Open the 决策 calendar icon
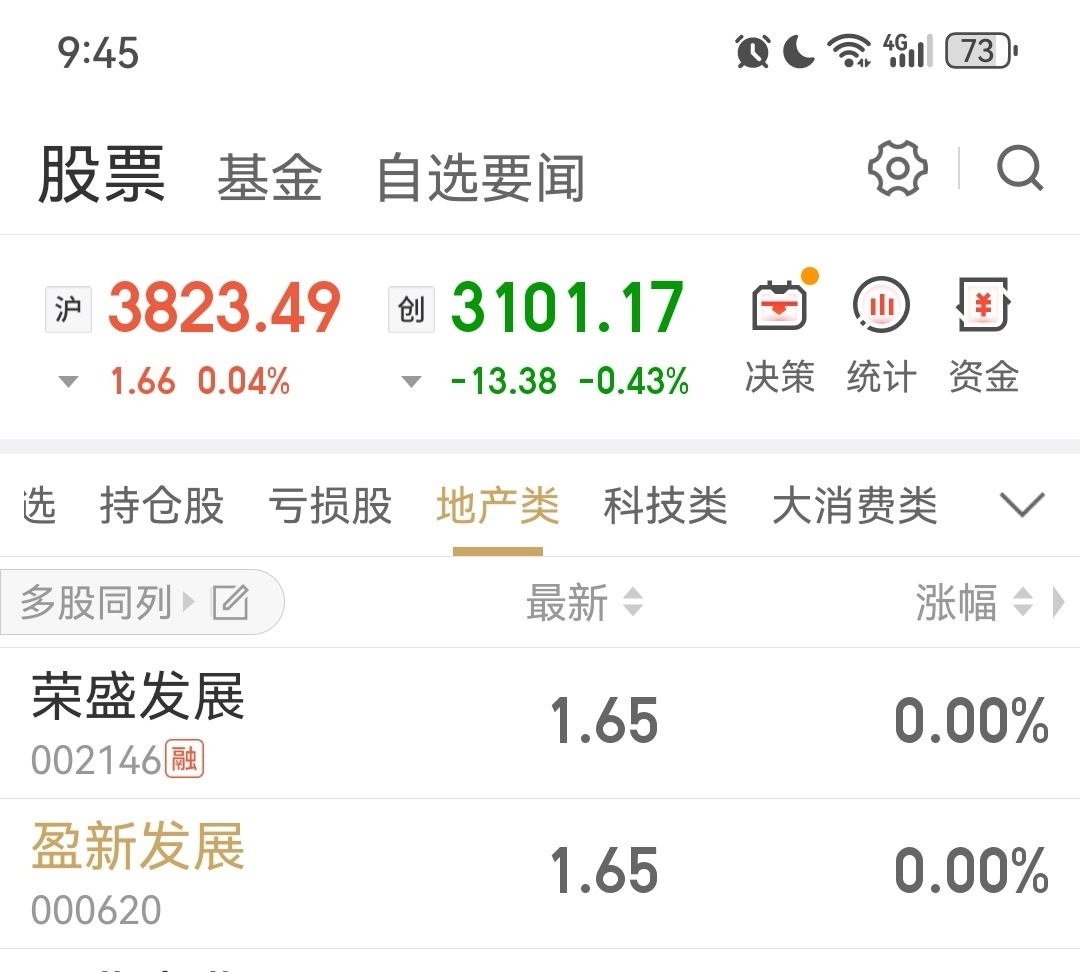The image size is (1080, 972). (x=780, y=304)
